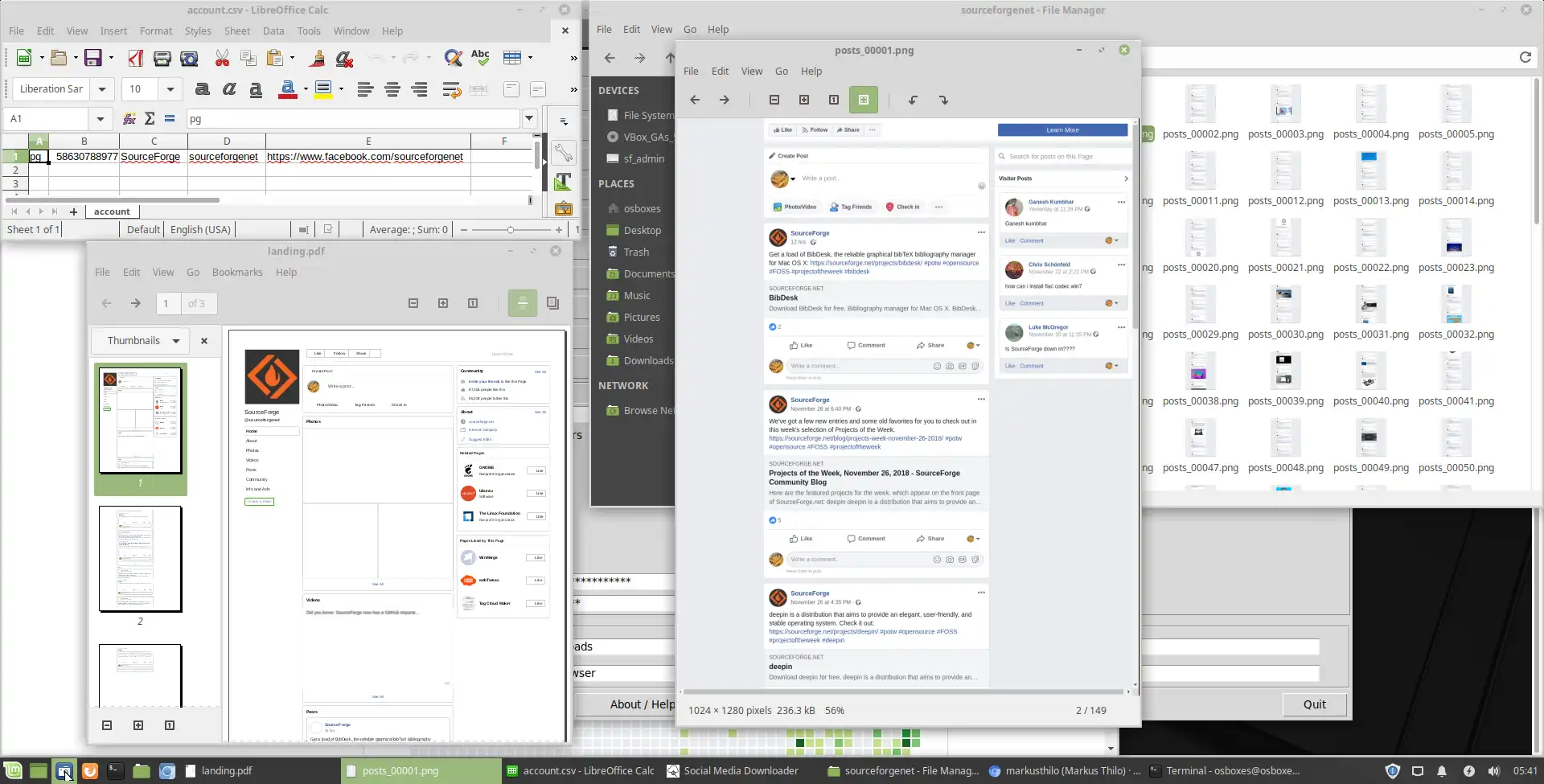Viewport: 1544px width, 784px height.
Task: Rotate the image left in posts_00001.png viewer
Action: point(913,100)
